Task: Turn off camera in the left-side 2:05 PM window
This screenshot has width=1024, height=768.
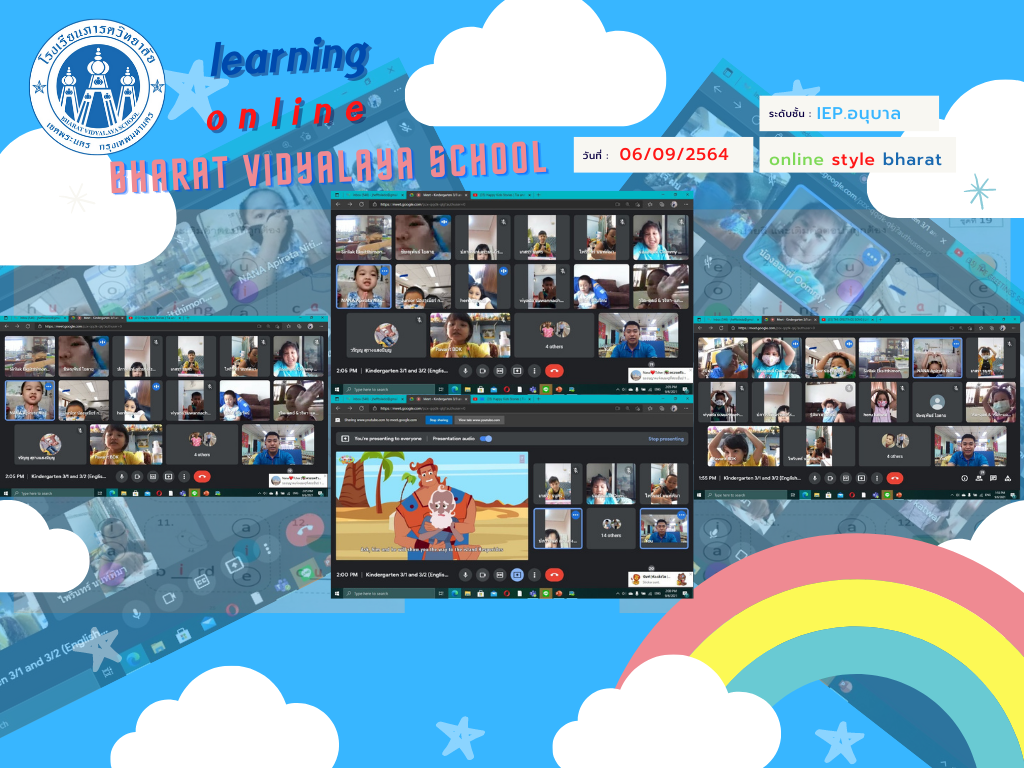Action: coord(137,477)
